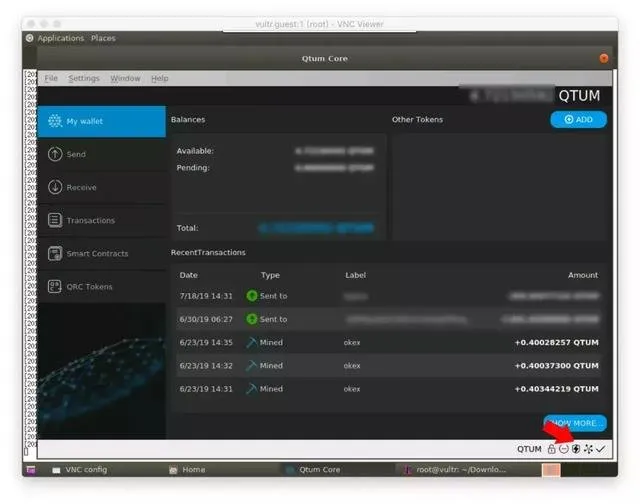Open the Settings menu
This screenshot has width=640, height=504.
[84, 78]
